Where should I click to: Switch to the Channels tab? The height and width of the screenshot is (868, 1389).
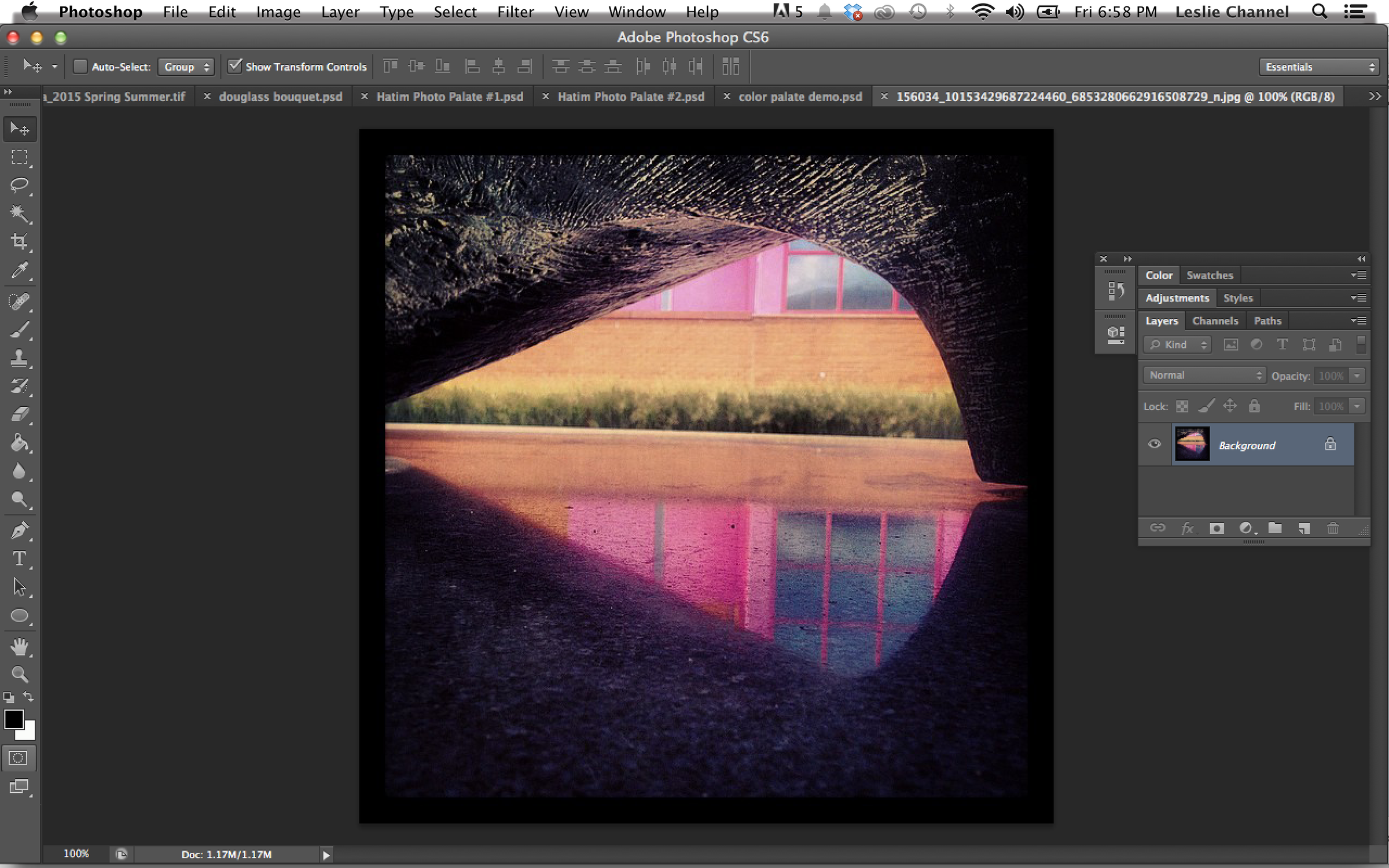point(1215,321)
